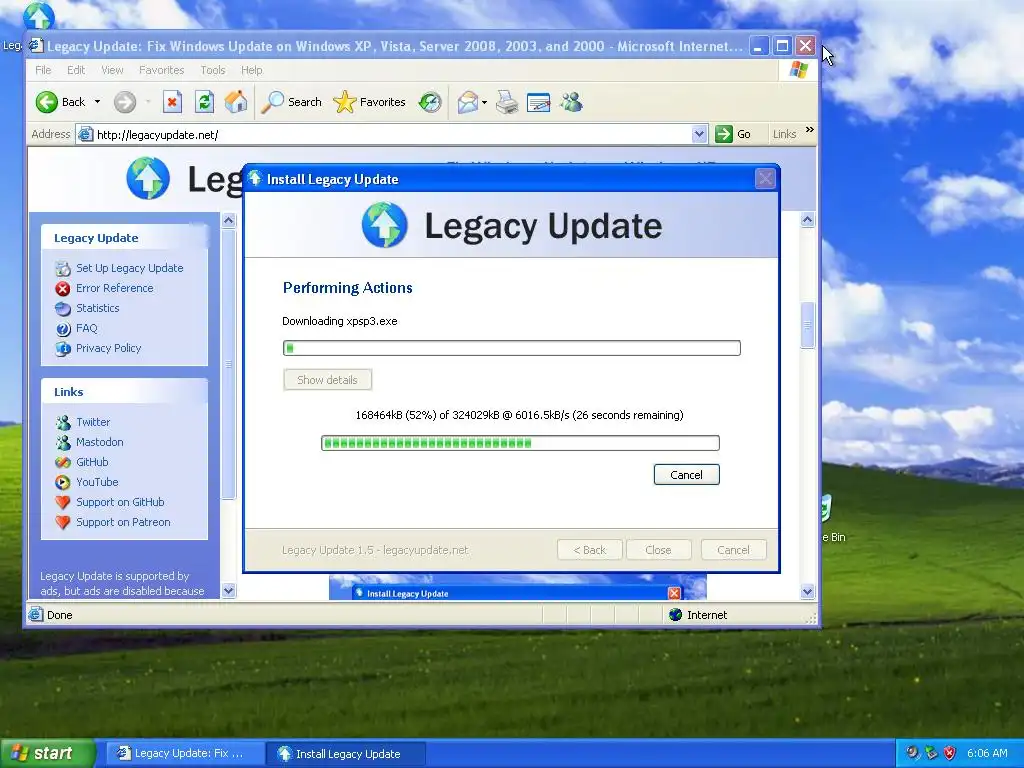Click the installer dialog title bar icon
The width and height of the screenshot is (1024, 768).
(x=255, y=178)
